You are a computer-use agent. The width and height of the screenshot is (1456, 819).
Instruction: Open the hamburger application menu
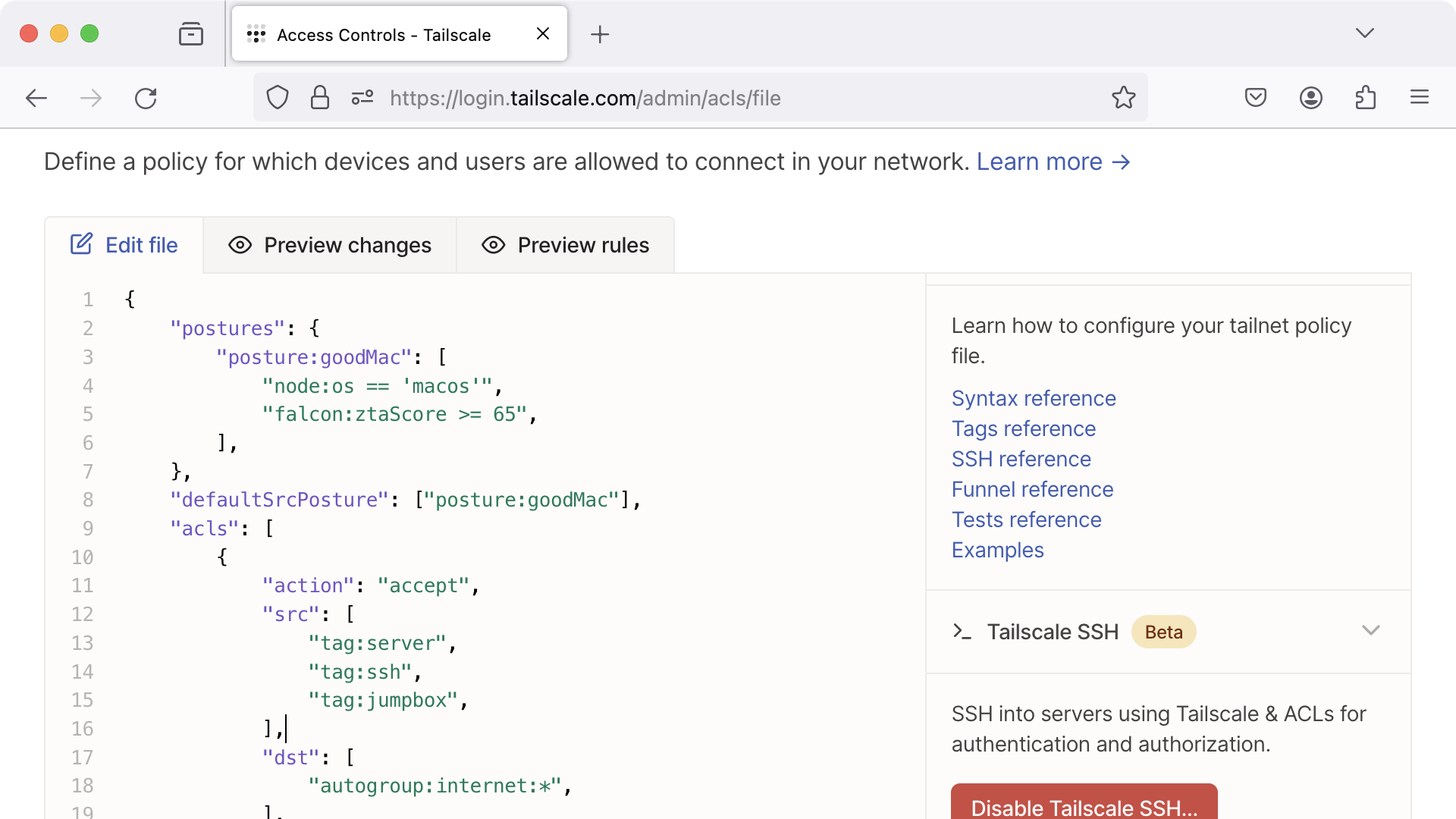(1419, 98)
